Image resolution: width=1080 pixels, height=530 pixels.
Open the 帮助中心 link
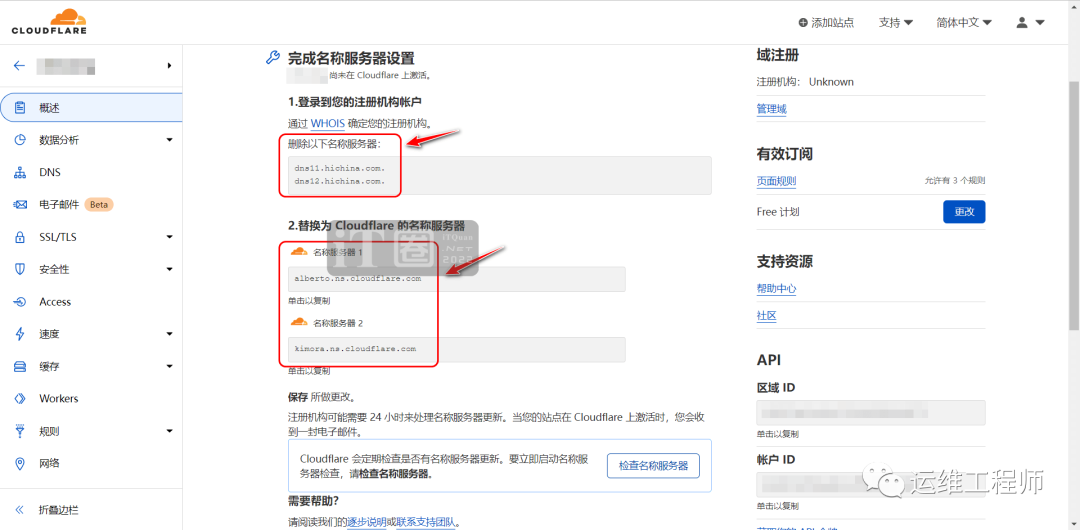pos(776,289)
